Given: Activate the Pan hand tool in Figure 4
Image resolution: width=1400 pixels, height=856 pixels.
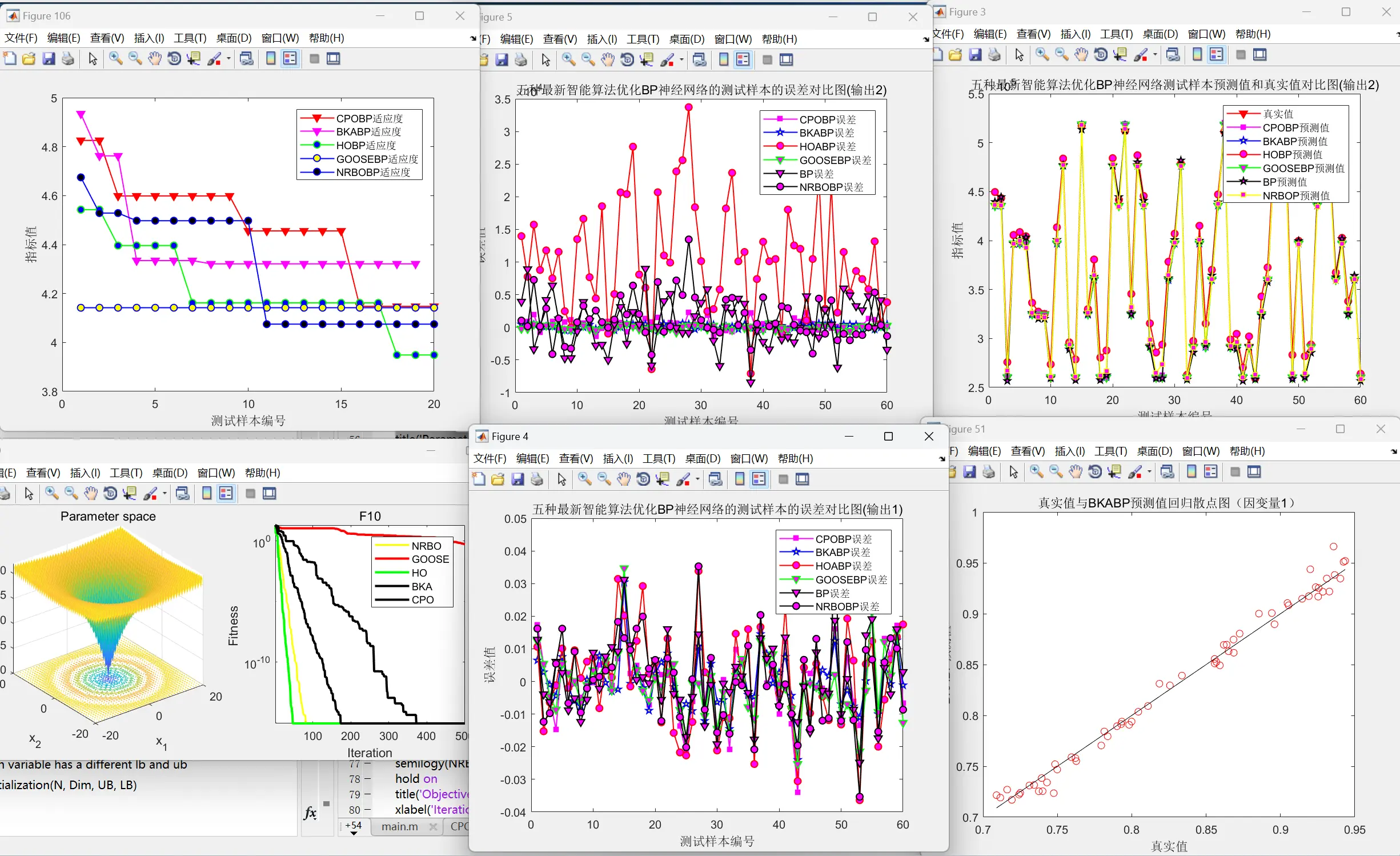Looking at the screenshot, I should pyautogui.click(x=623, y=479).
